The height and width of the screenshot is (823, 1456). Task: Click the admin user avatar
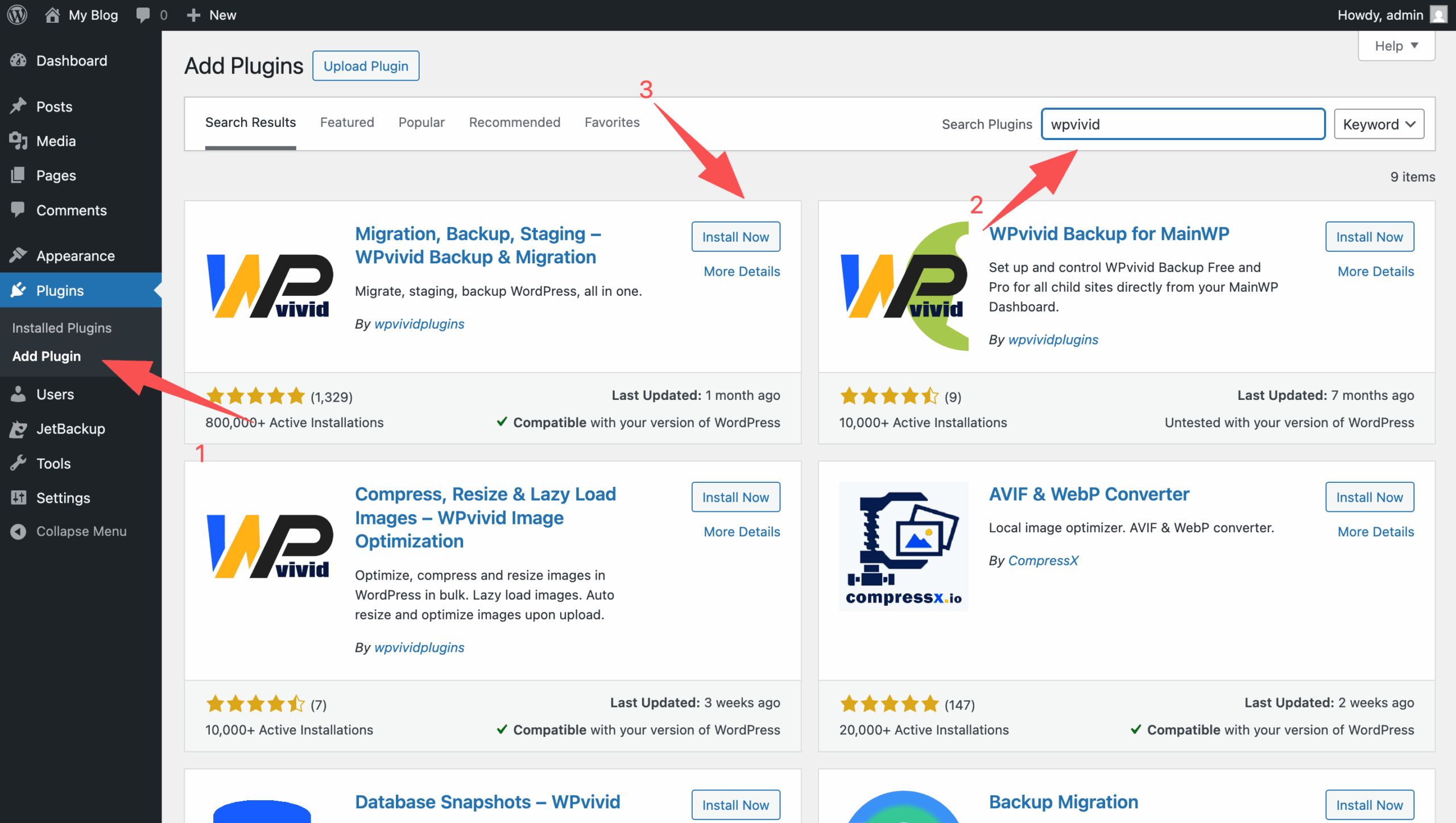[x=1438, y=15]
